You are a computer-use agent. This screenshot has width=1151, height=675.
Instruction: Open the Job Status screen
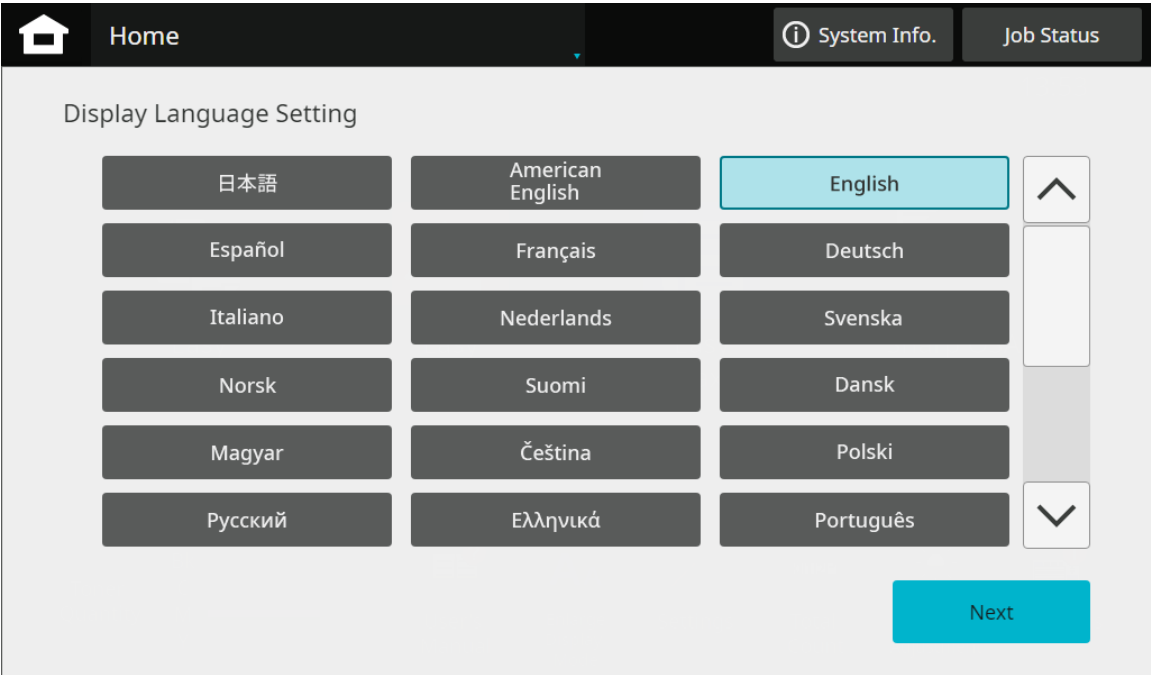point(1051,36)
